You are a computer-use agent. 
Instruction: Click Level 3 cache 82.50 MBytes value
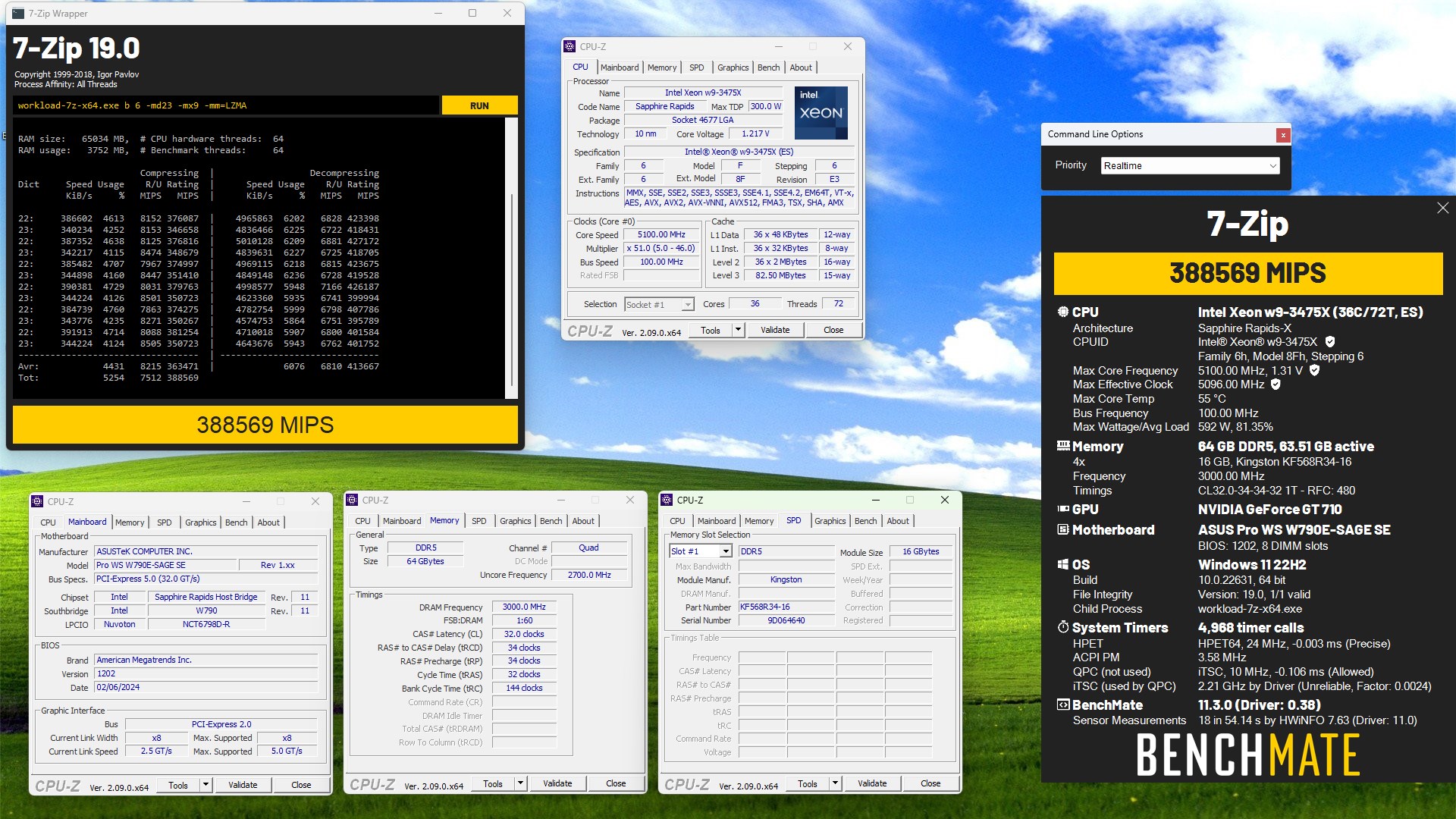pyautogui.click(x=780, y=275)
